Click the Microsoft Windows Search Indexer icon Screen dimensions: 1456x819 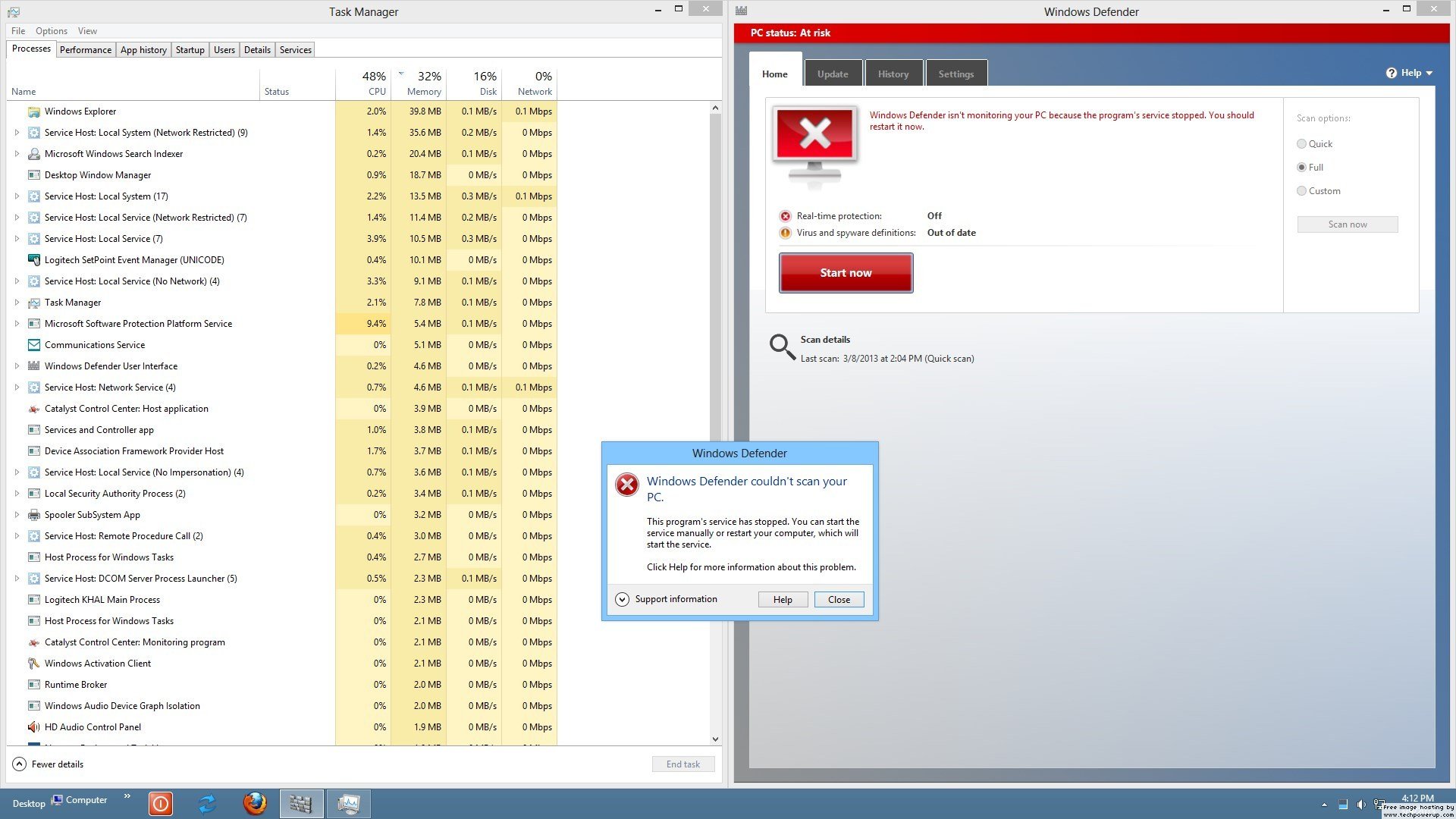33,154
